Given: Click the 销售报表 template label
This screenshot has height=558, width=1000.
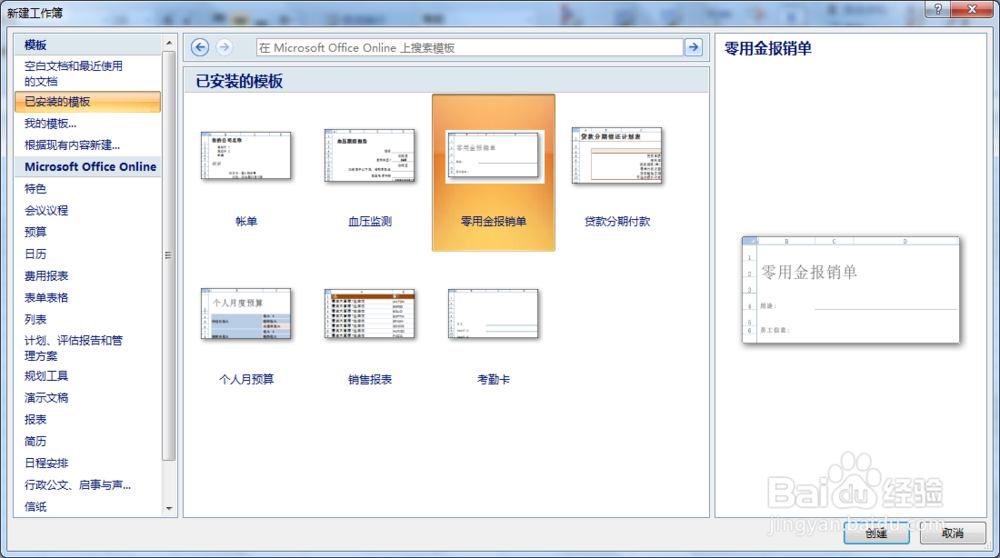Looking at the screenshot, I should (370, 379).
